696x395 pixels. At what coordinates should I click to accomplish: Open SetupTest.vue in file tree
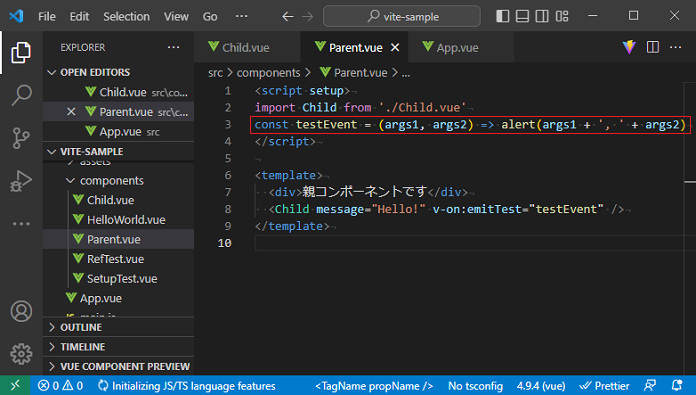tap(119, 279)
